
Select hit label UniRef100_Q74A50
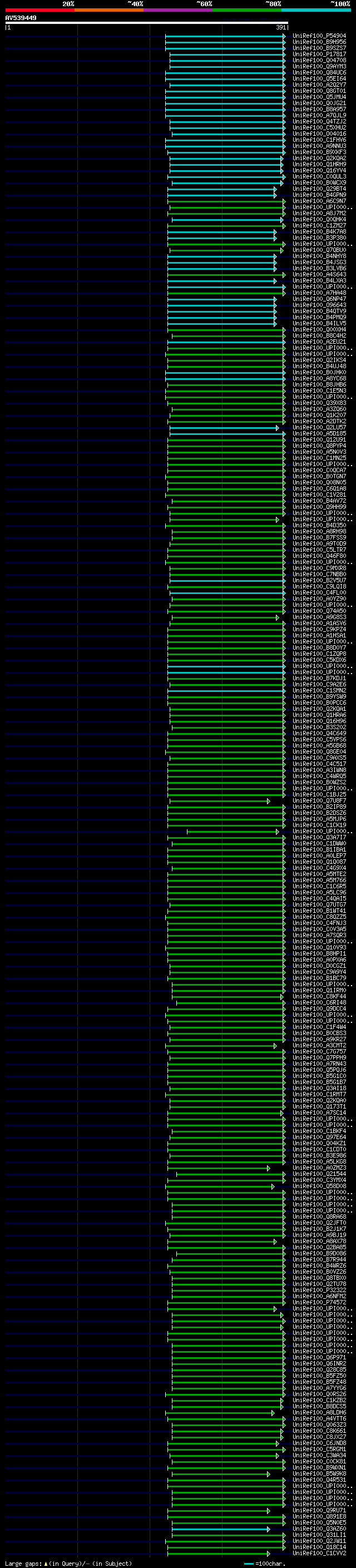tap(319, 611)
